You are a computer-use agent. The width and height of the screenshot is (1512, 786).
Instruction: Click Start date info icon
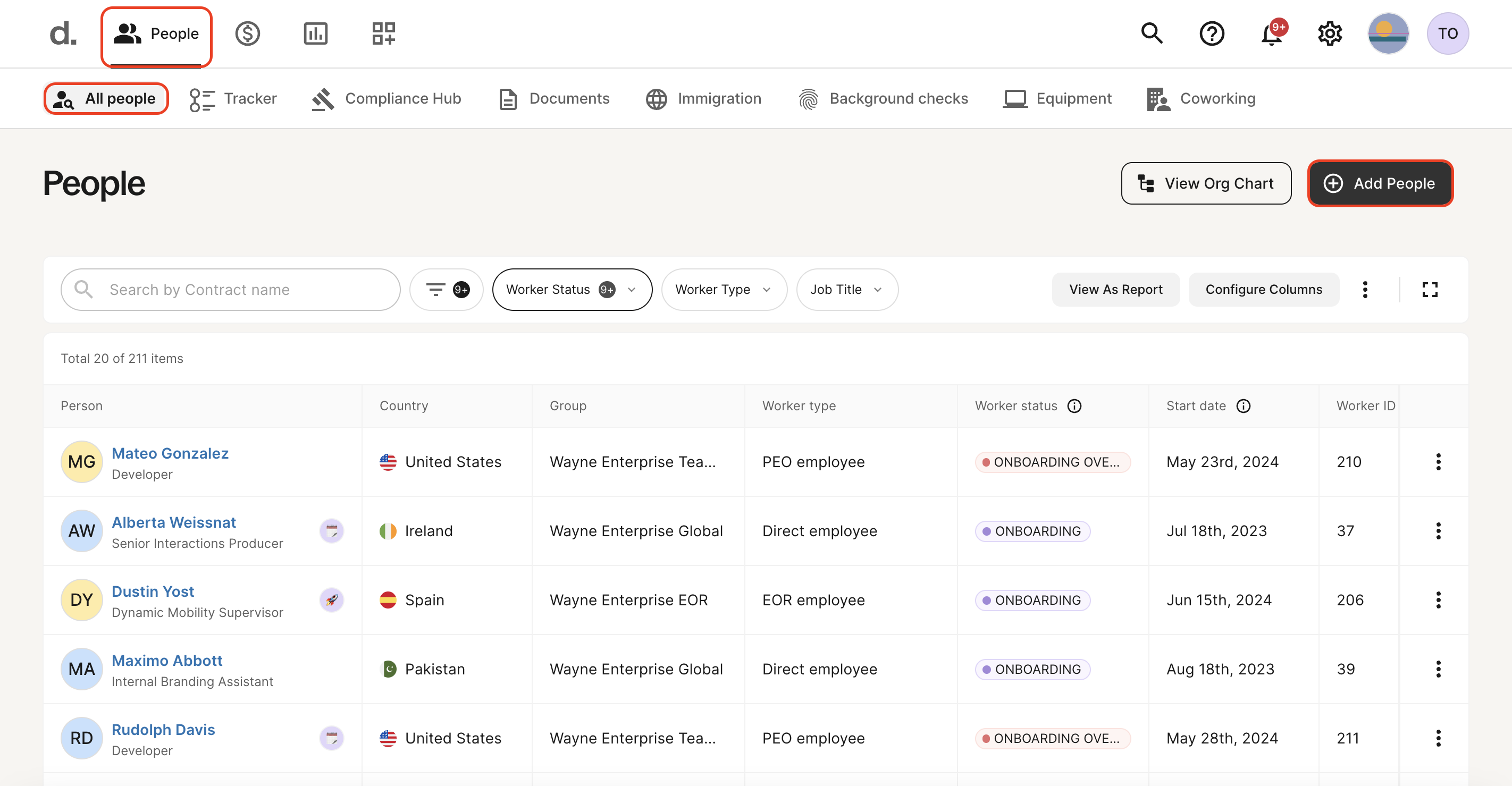click(x=1243, y=406)
